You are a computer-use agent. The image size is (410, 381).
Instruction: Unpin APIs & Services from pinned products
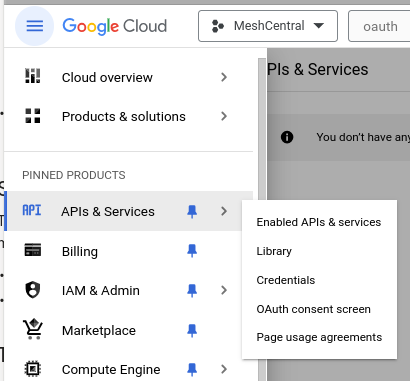[192, 211]
